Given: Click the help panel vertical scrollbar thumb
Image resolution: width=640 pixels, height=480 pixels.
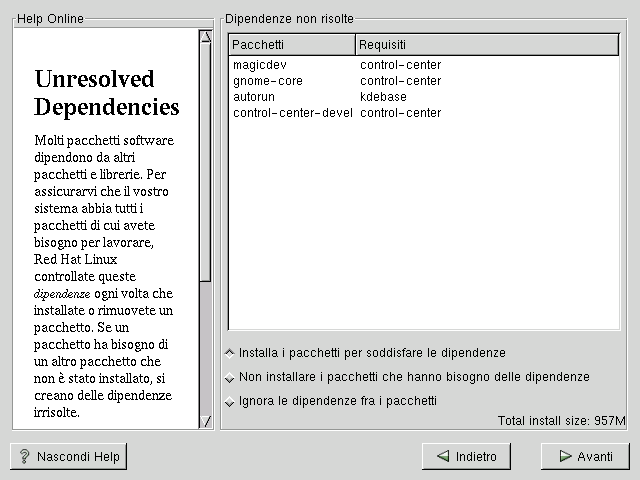Looking at the screenshot, I should point(205,160).
